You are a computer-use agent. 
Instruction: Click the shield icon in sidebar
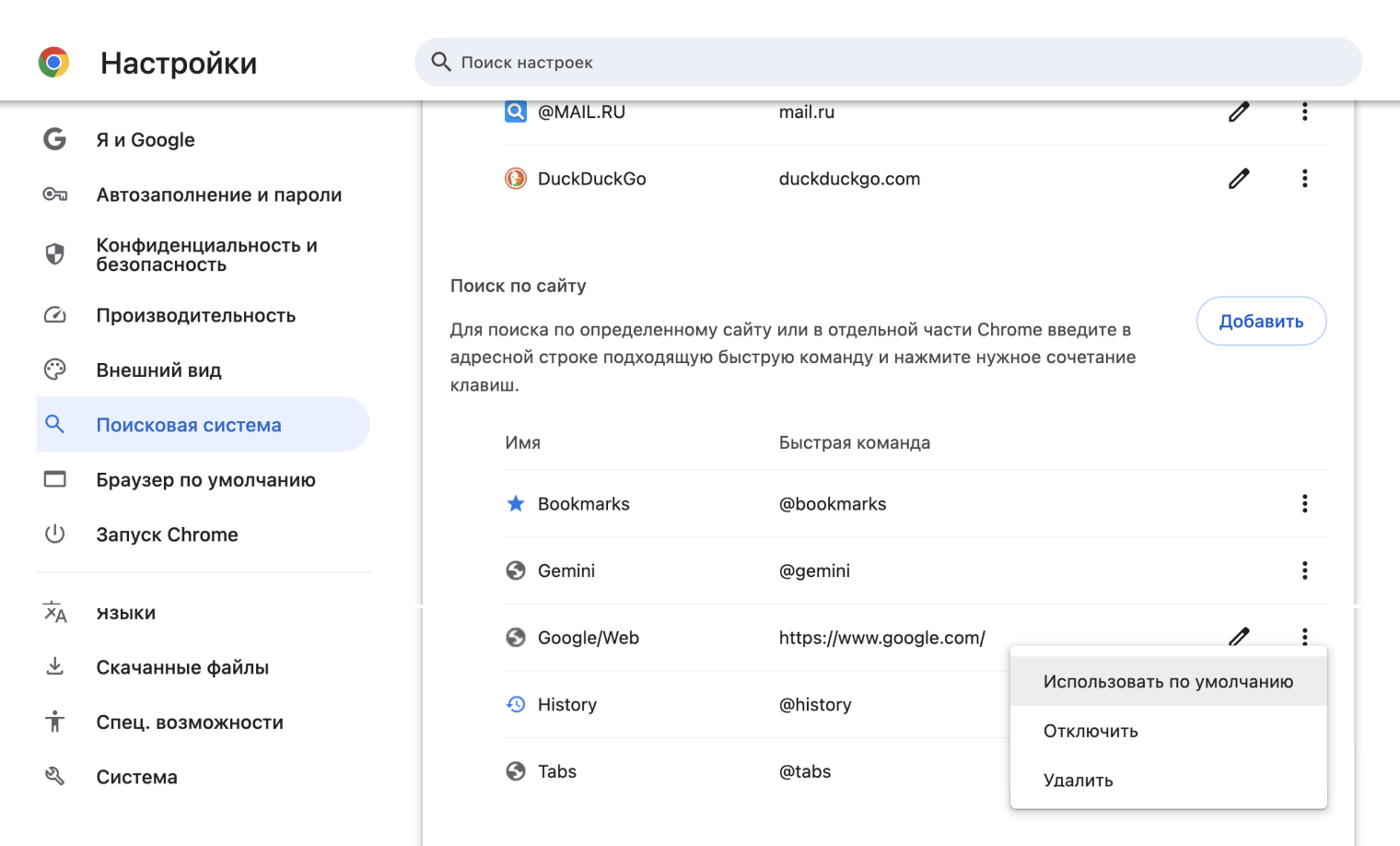(54, 254)
